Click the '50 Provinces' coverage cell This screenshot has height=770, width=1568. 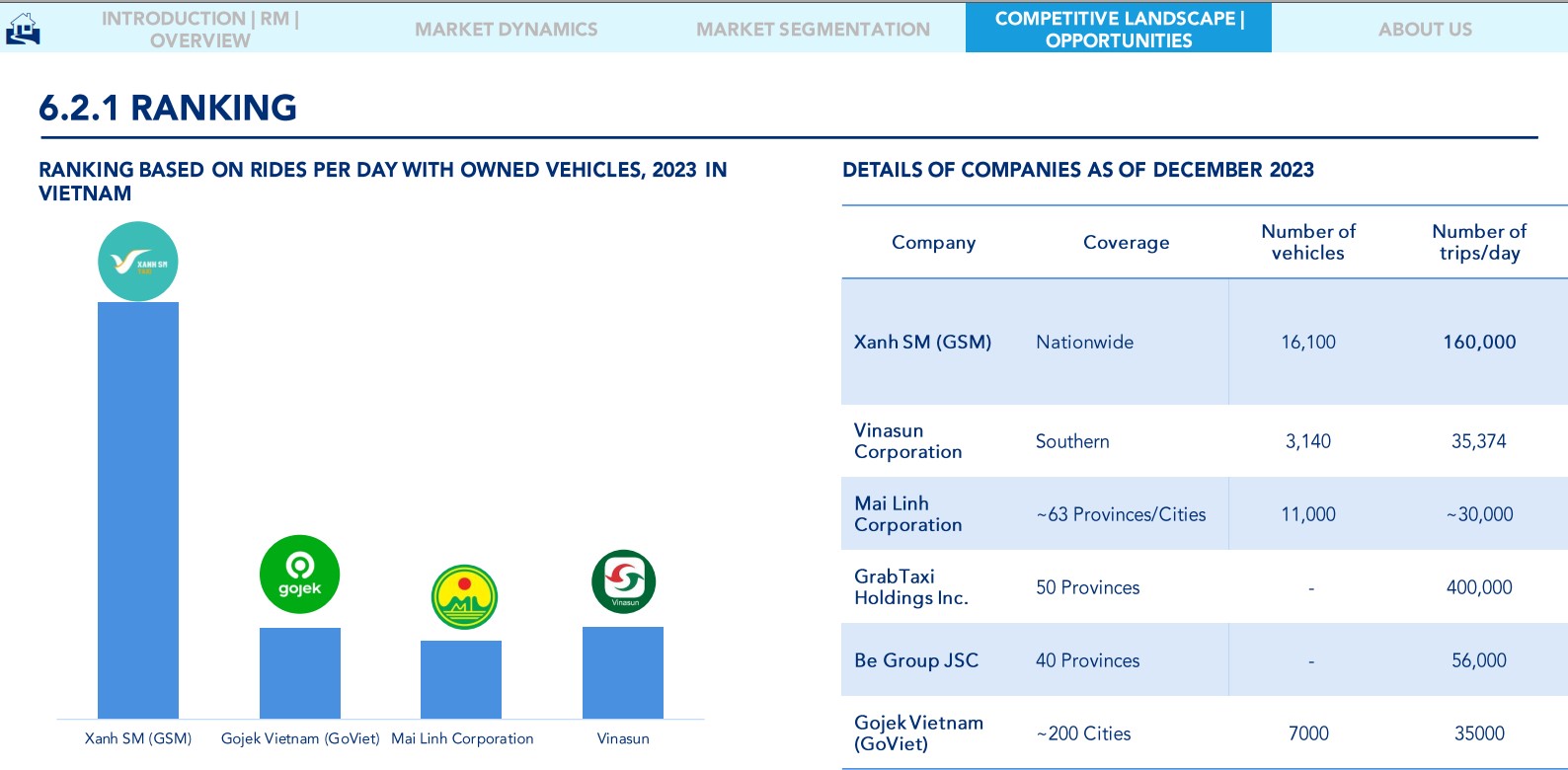point(1087,587)
